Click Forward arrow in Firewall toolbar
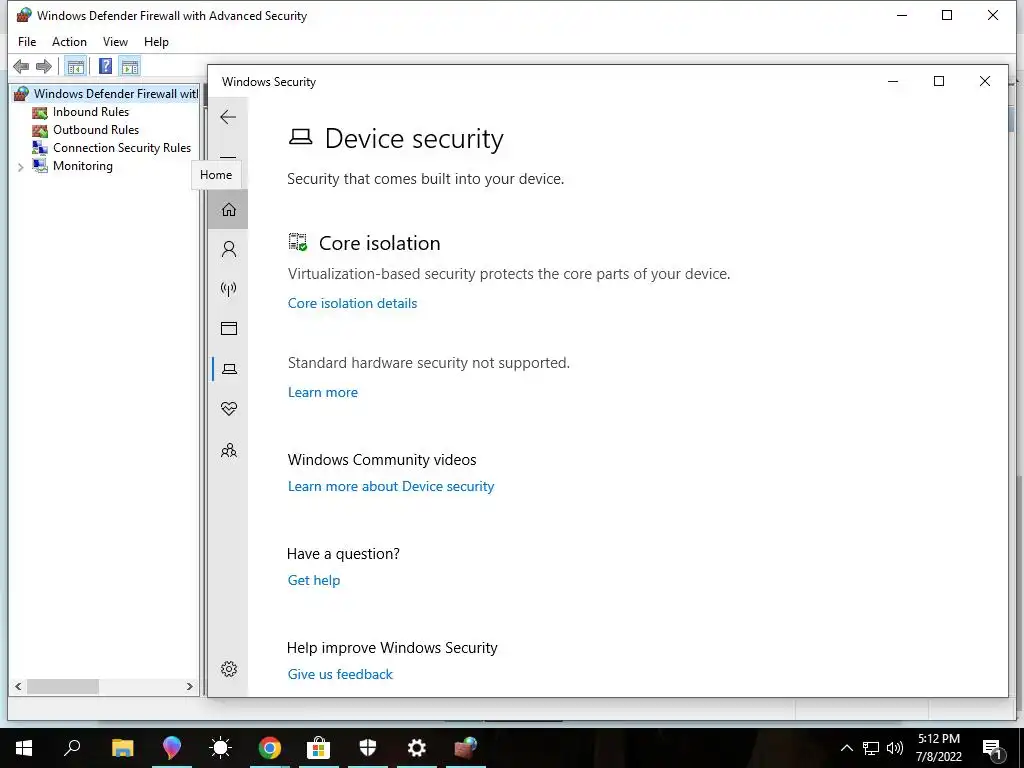The height and width of the screenshot is (768, 1024). (x=44, y=67)
